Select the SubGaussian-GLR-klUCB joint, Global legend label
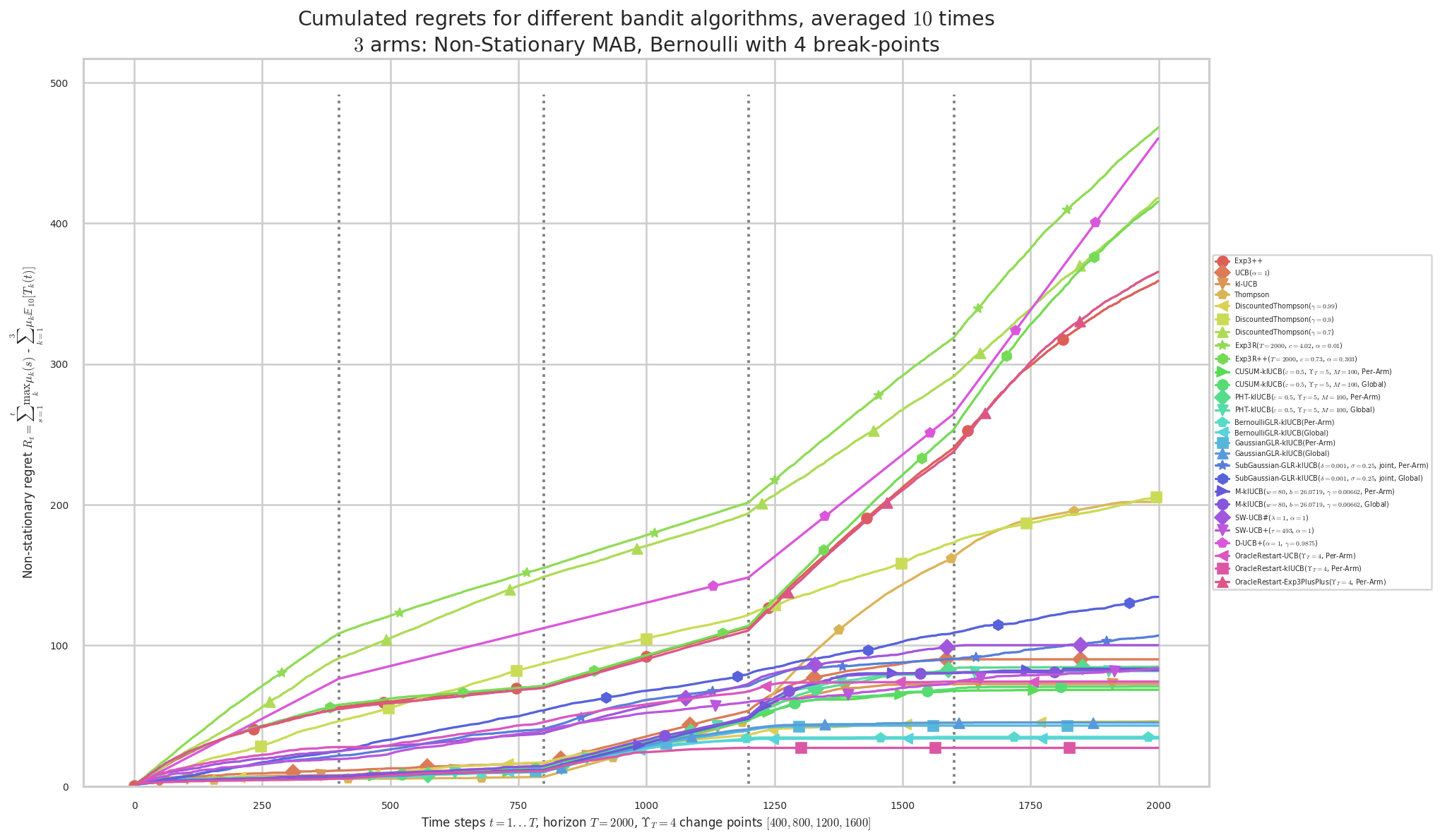 pos(1328,478)
